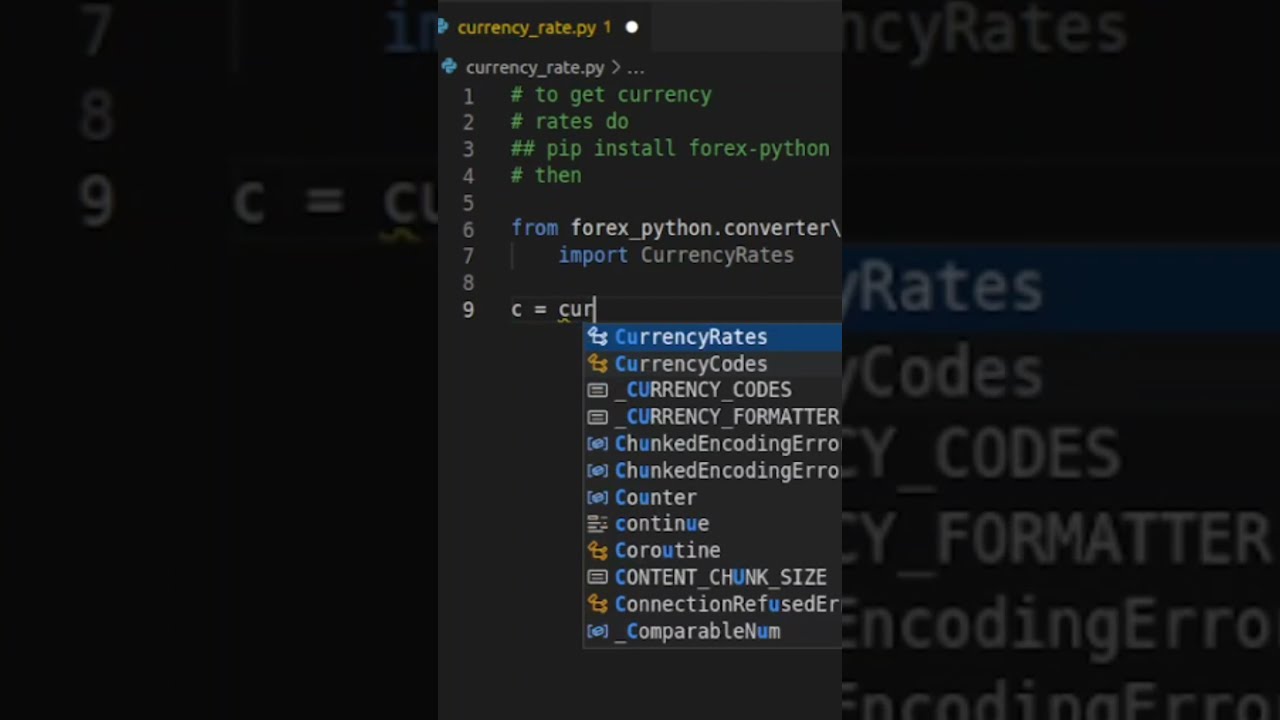
Task: Click the class icon beside CurrencyRates
Action: [x=598, y=337]
